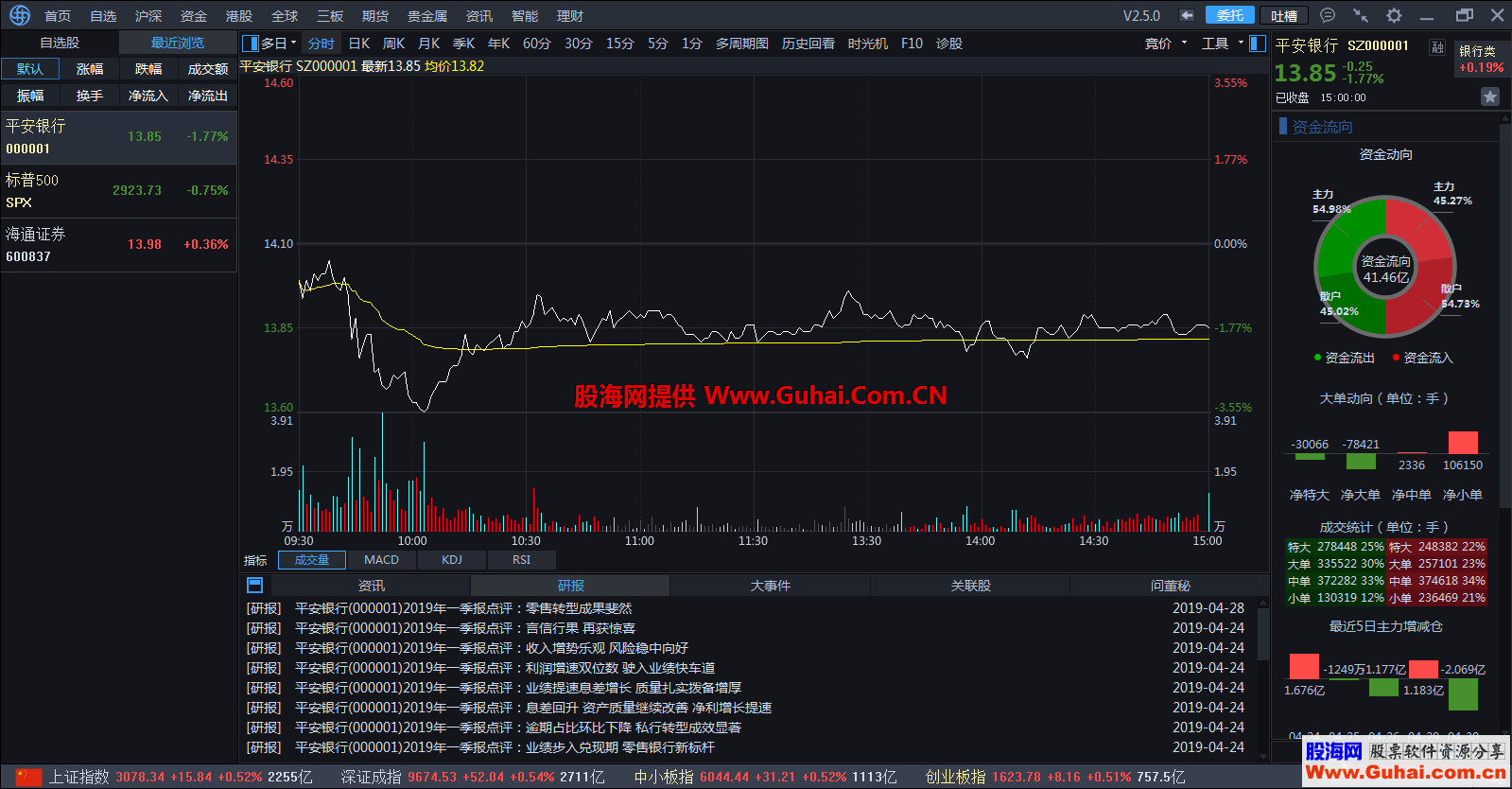1512x789 pixels.
Task: Switch to 大事件 tab
Action: point(771,586)
